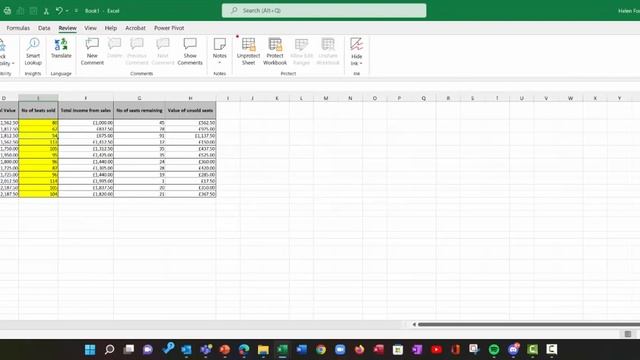
Task: Add a New Comment
Action: [x=92, y=51]
